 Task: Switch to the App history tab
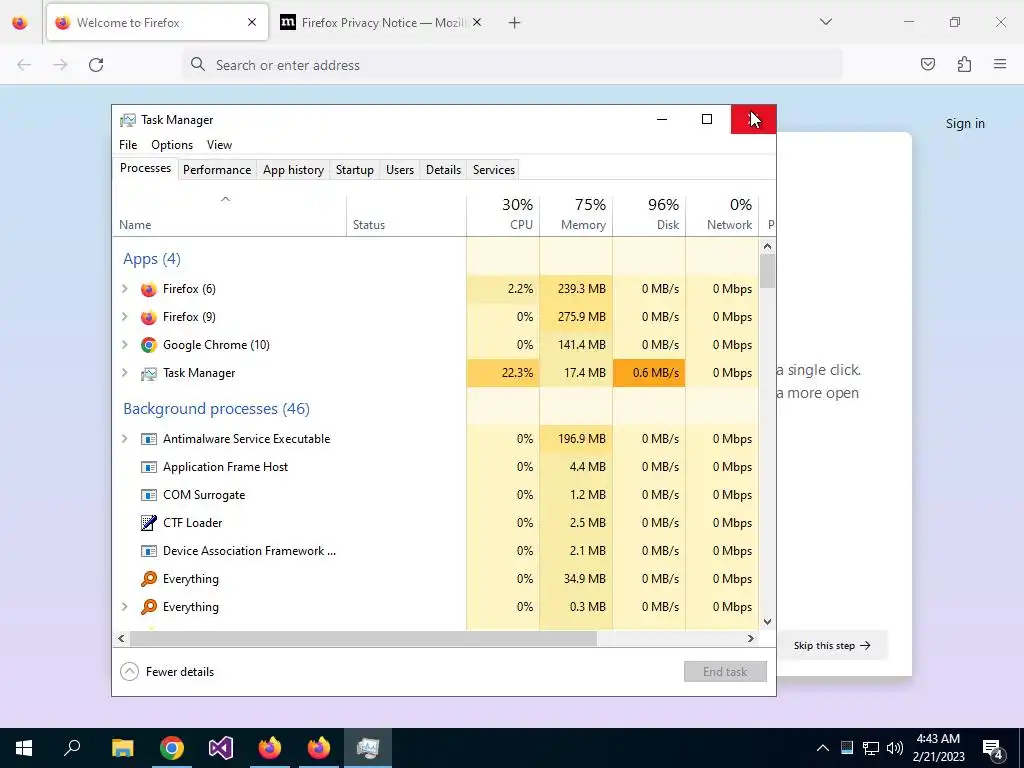click(x=293, y=170)
